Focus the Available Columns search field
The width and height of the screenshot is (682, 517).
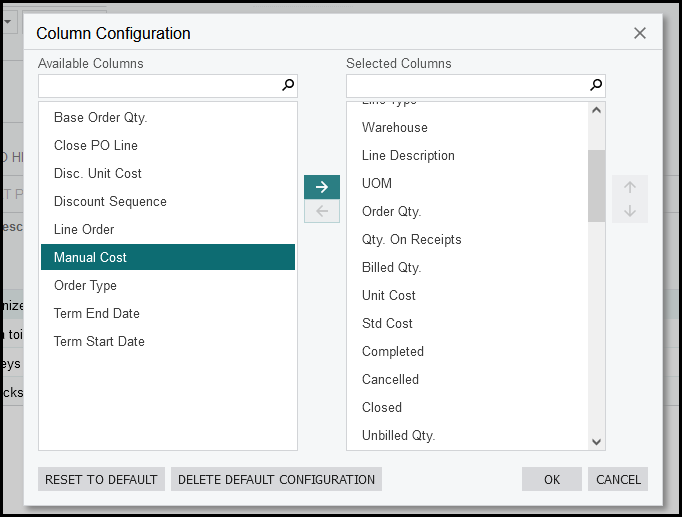158,86
